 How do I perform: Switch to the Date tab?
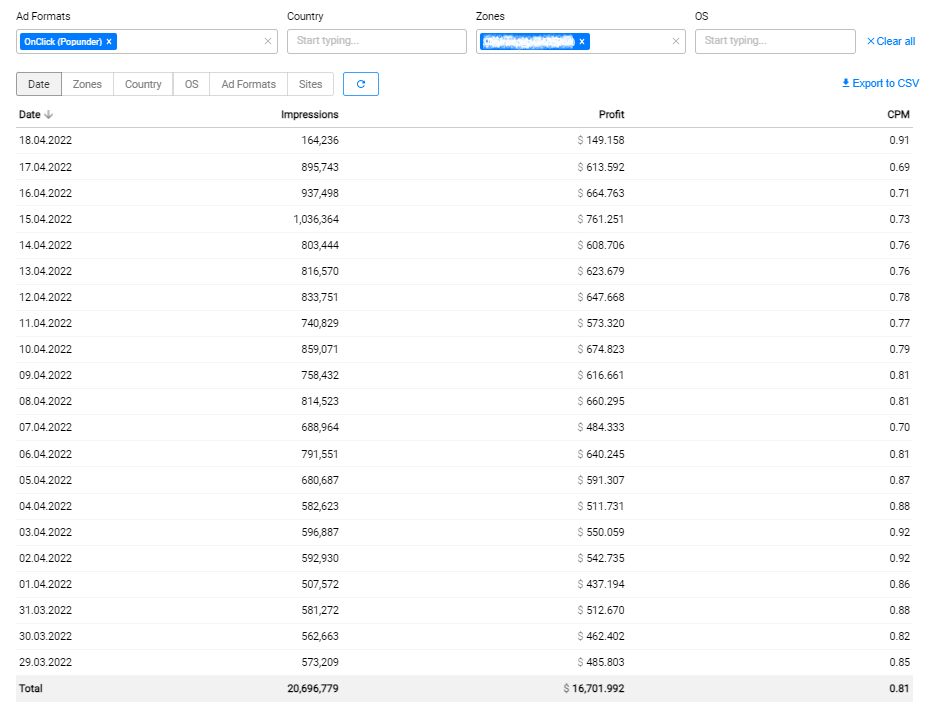(39, 84)
